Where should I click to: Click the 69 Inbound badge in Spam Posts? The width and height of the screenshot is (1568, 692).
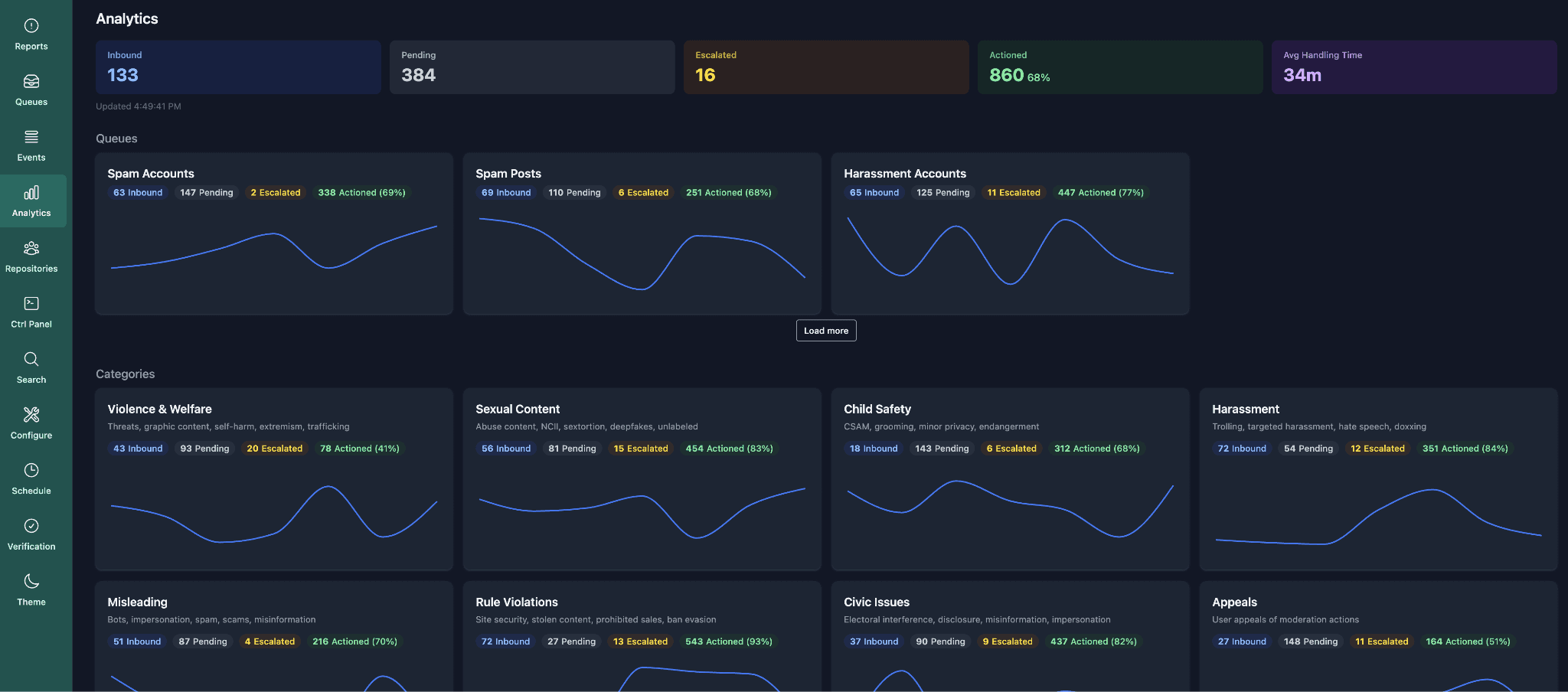(506, 193)
